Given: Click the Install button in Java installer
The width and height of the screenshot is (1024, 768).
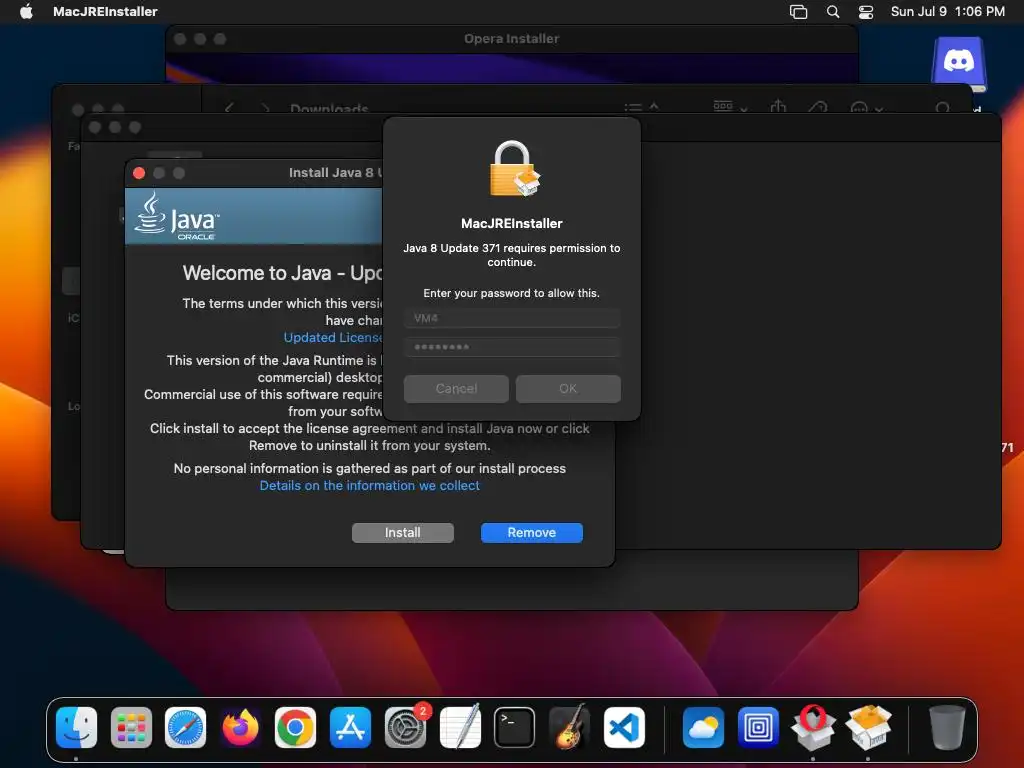Looking at the screenshot, I should 402,533.
